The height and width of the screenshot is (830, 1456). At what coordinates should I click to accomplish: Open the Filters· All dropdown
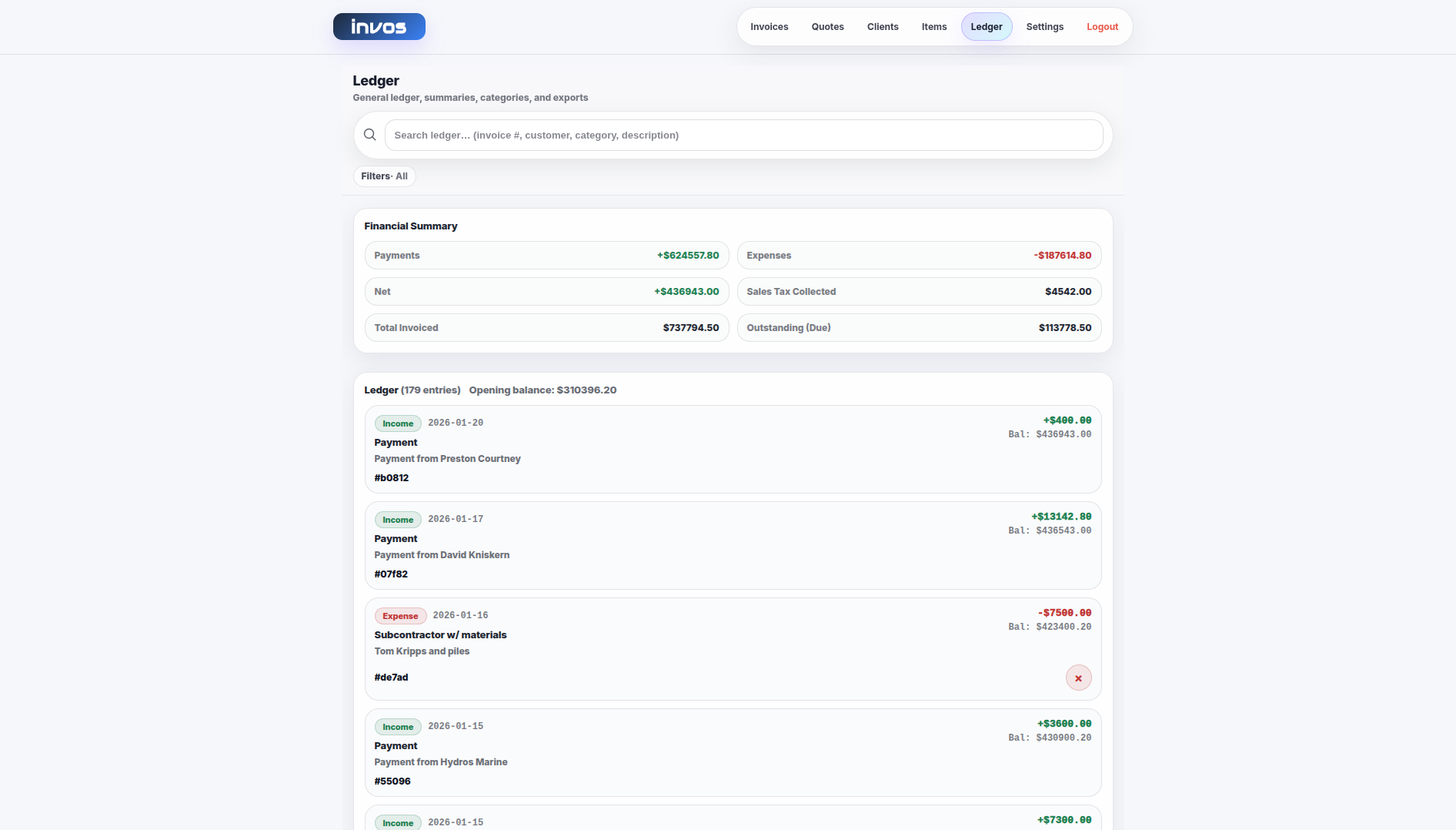385,176
